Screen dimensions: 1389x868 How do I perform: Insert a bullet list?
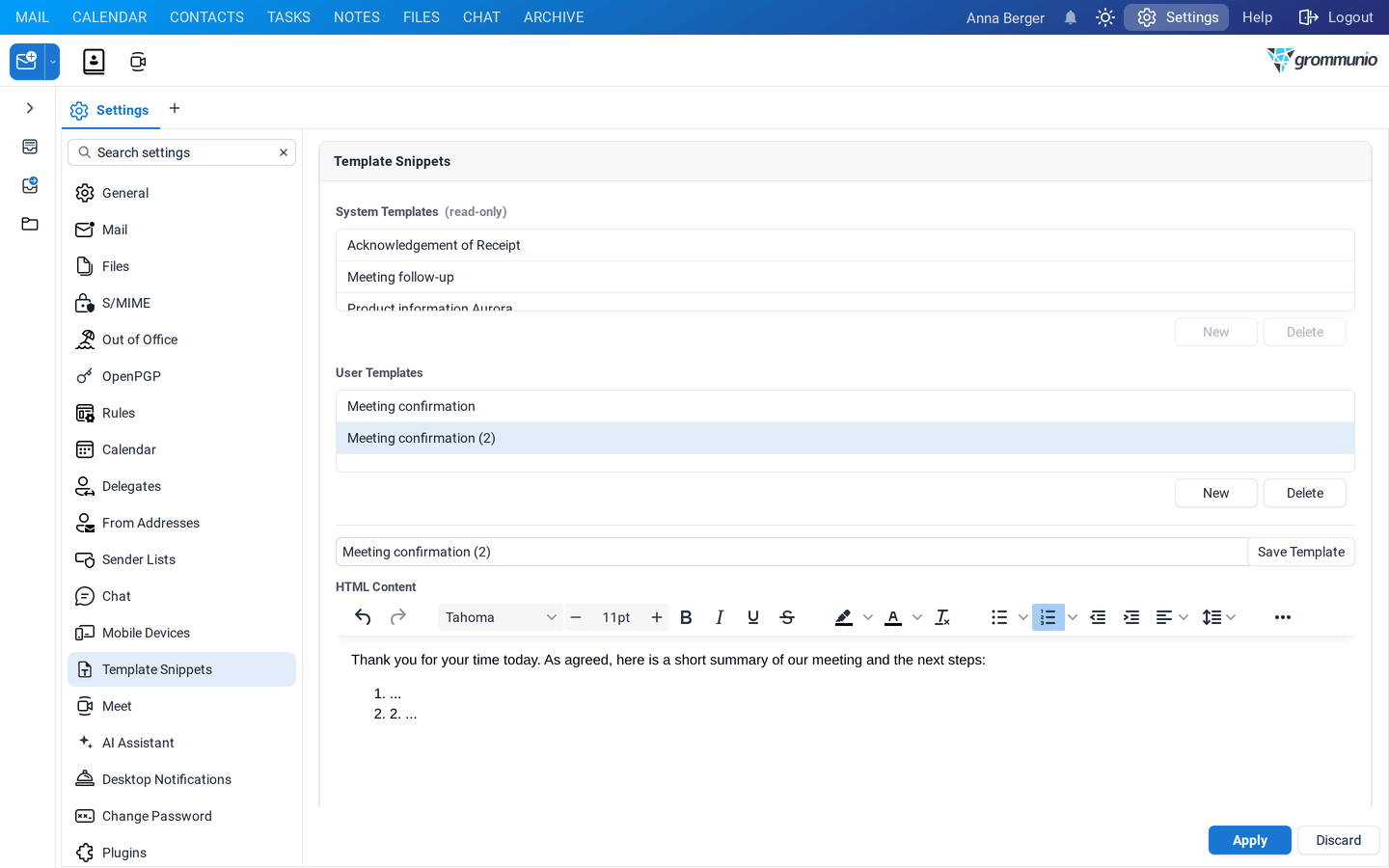(999, 617)
